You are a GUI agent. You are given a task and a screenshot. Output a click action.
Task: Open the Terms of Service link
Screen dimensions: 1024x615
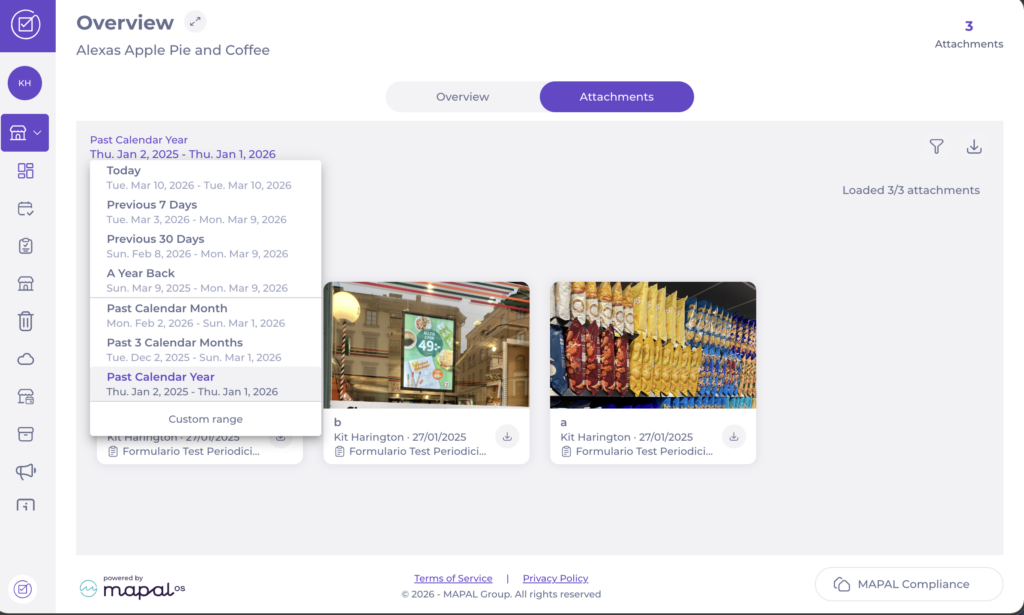tap(453, 578)
